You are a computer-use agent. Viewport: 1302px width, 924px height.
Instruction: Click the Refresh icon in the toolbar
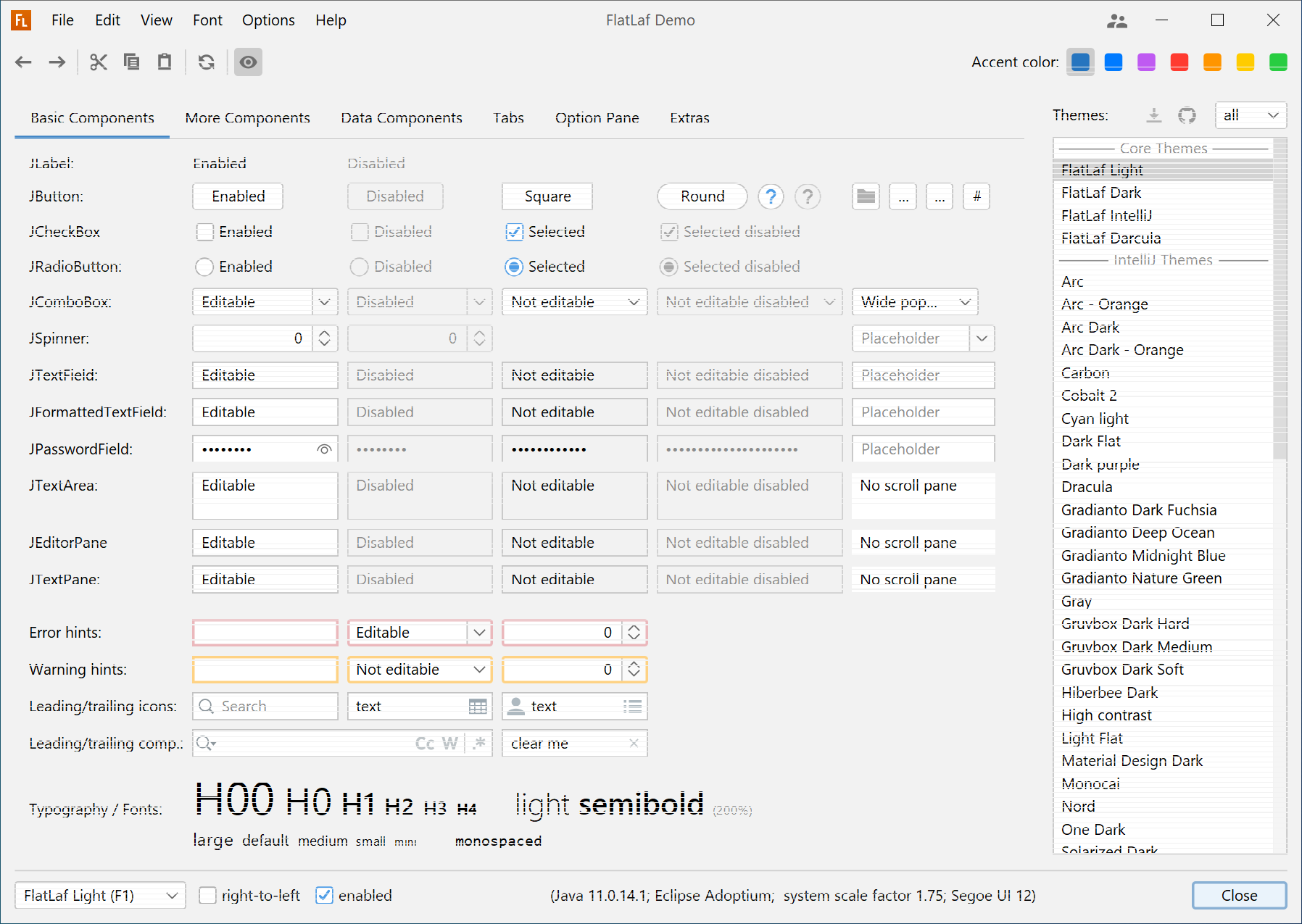pos(206,62)
